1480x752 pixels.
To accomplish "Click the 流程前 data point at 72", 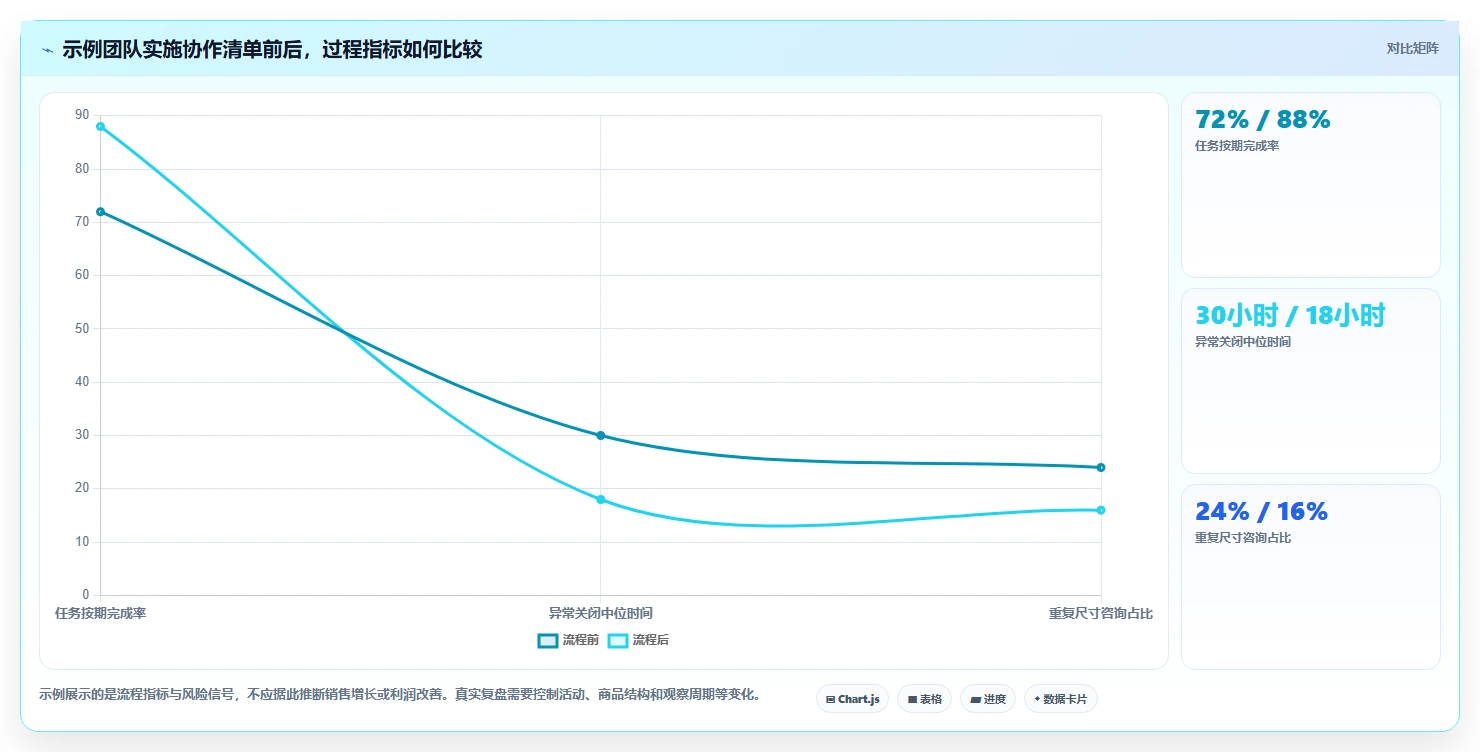I will [x=100, y=212].
